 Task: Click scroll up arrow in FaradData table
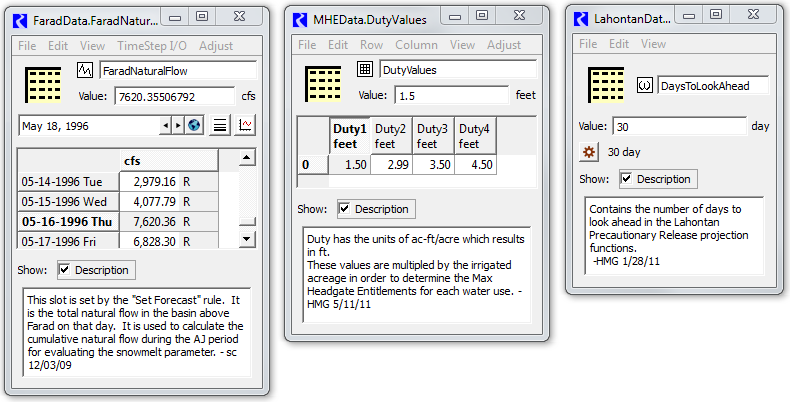[x=247, y=158]
